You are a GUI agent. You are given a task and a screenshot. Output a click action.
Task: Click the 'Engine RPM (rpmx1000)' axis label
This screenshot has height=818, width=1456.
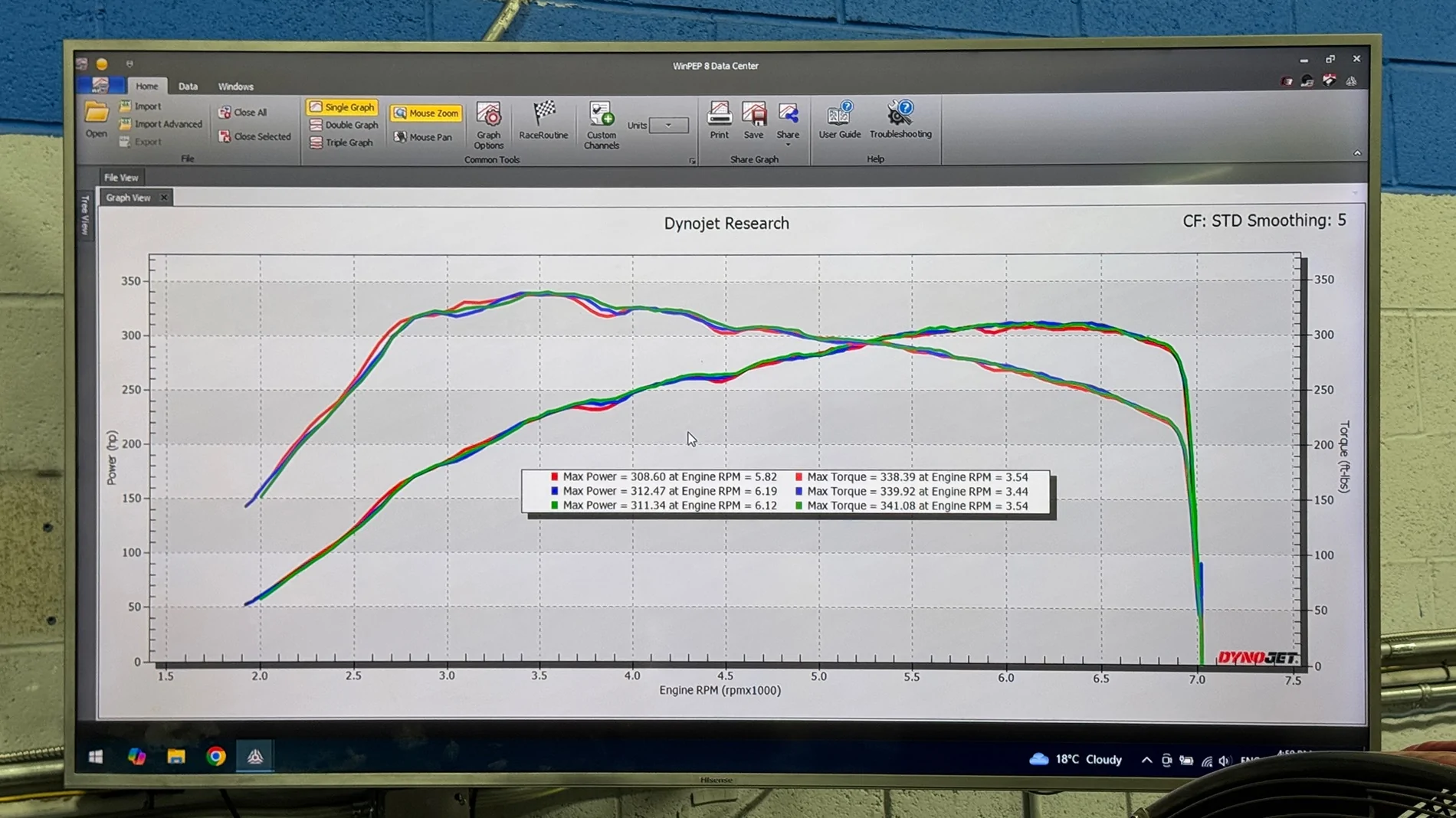click(720, 690)
